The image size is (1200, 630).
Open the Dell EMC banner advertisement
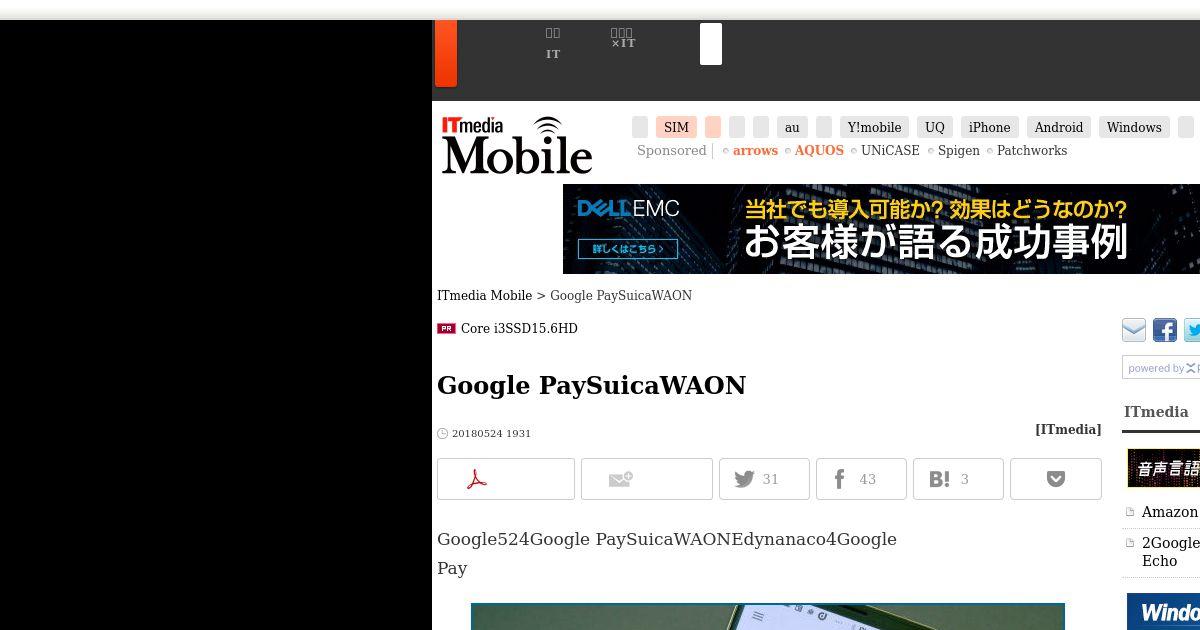(x=881, y=229)
